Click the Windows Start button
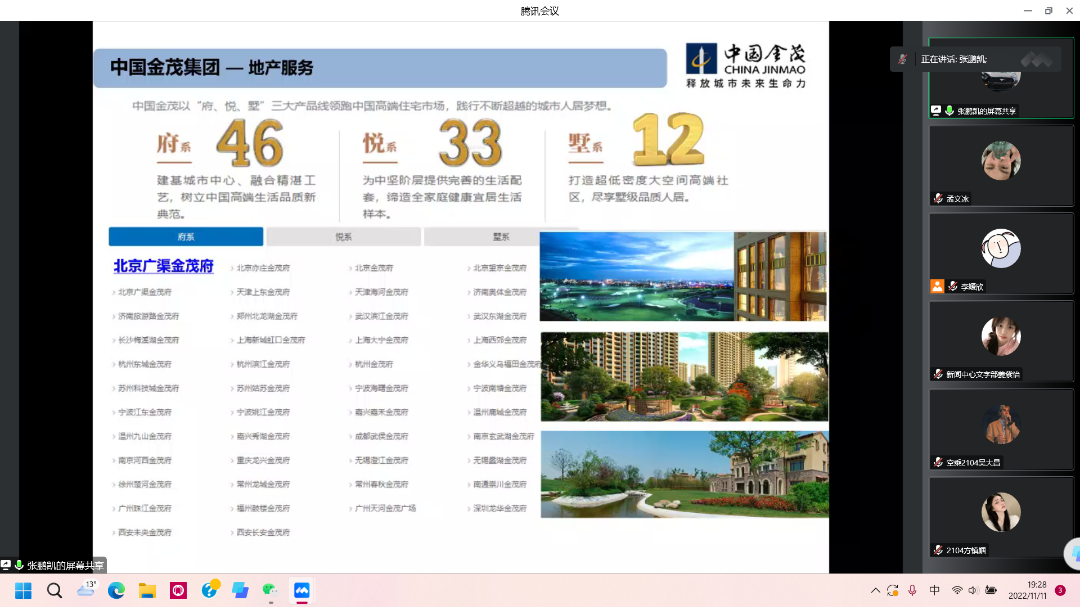1080x607 pixels. [23, 590]
